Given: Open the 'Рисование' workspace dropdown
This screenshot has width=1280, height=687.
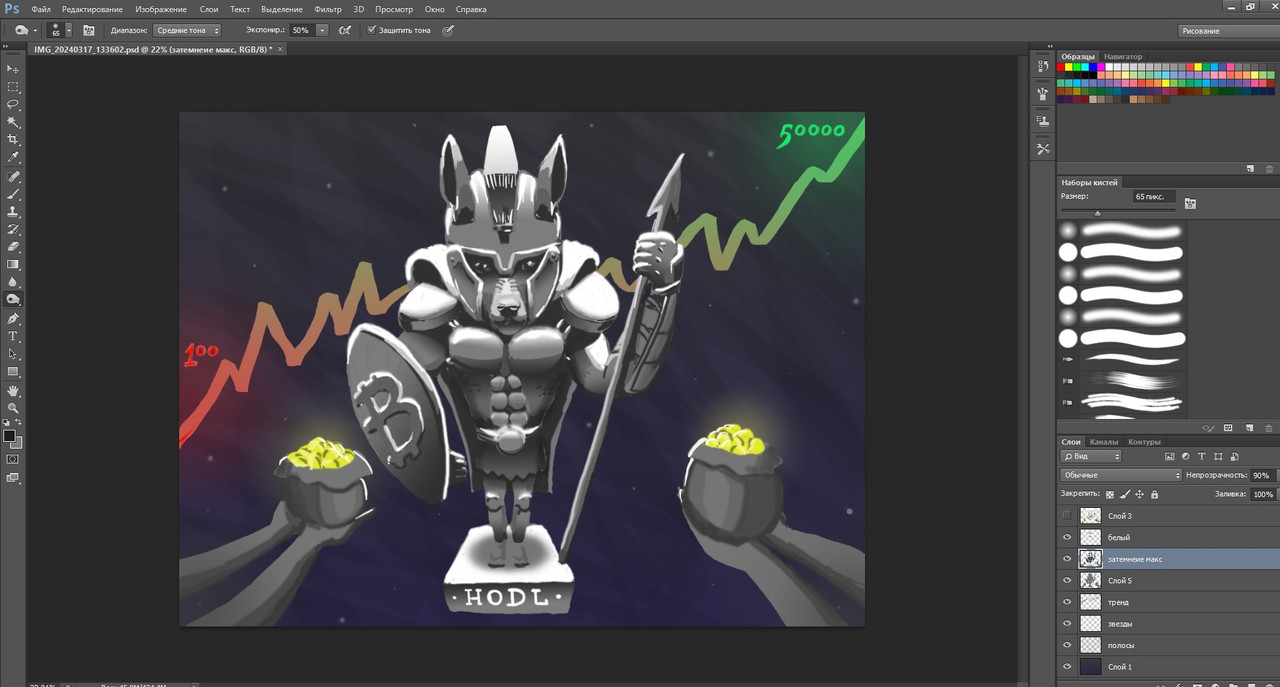Looking at the screenshot, I should click(1229, 31).
